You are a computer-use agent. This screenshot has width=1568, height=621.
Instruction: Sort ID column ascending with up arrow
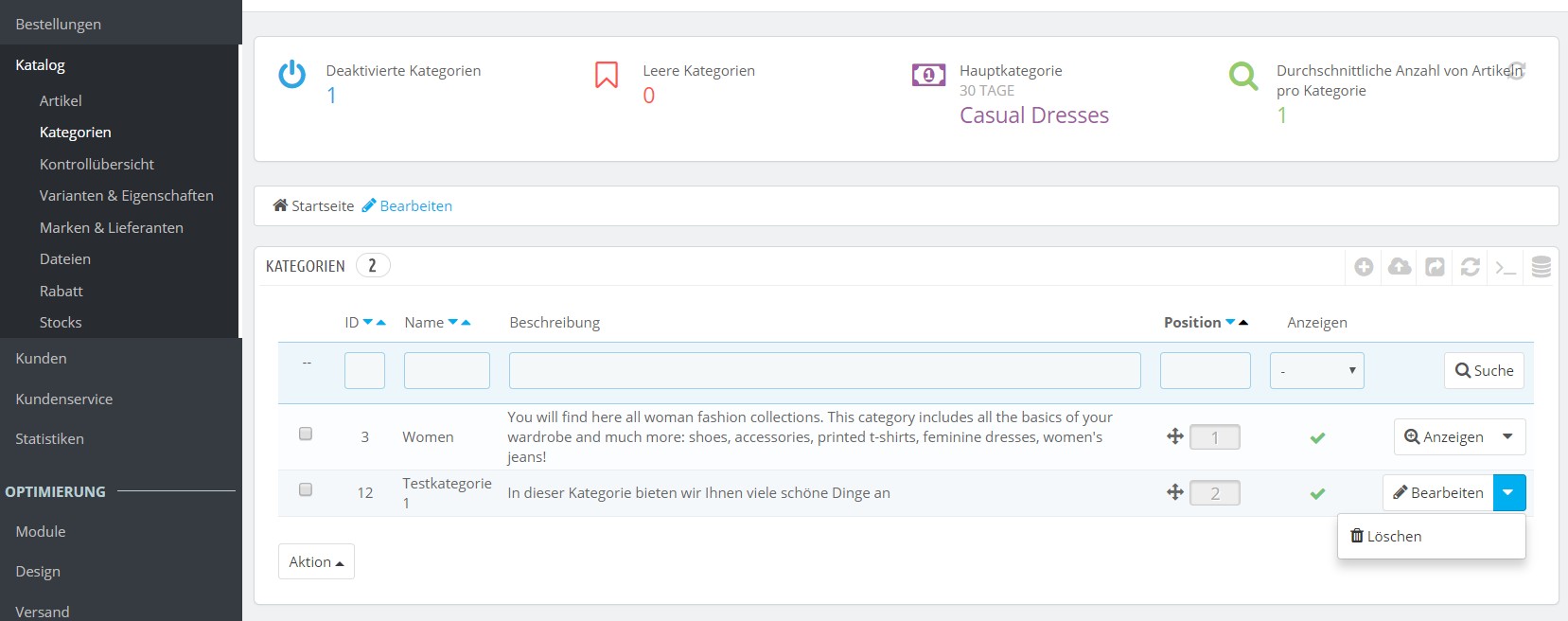point(381,323)
